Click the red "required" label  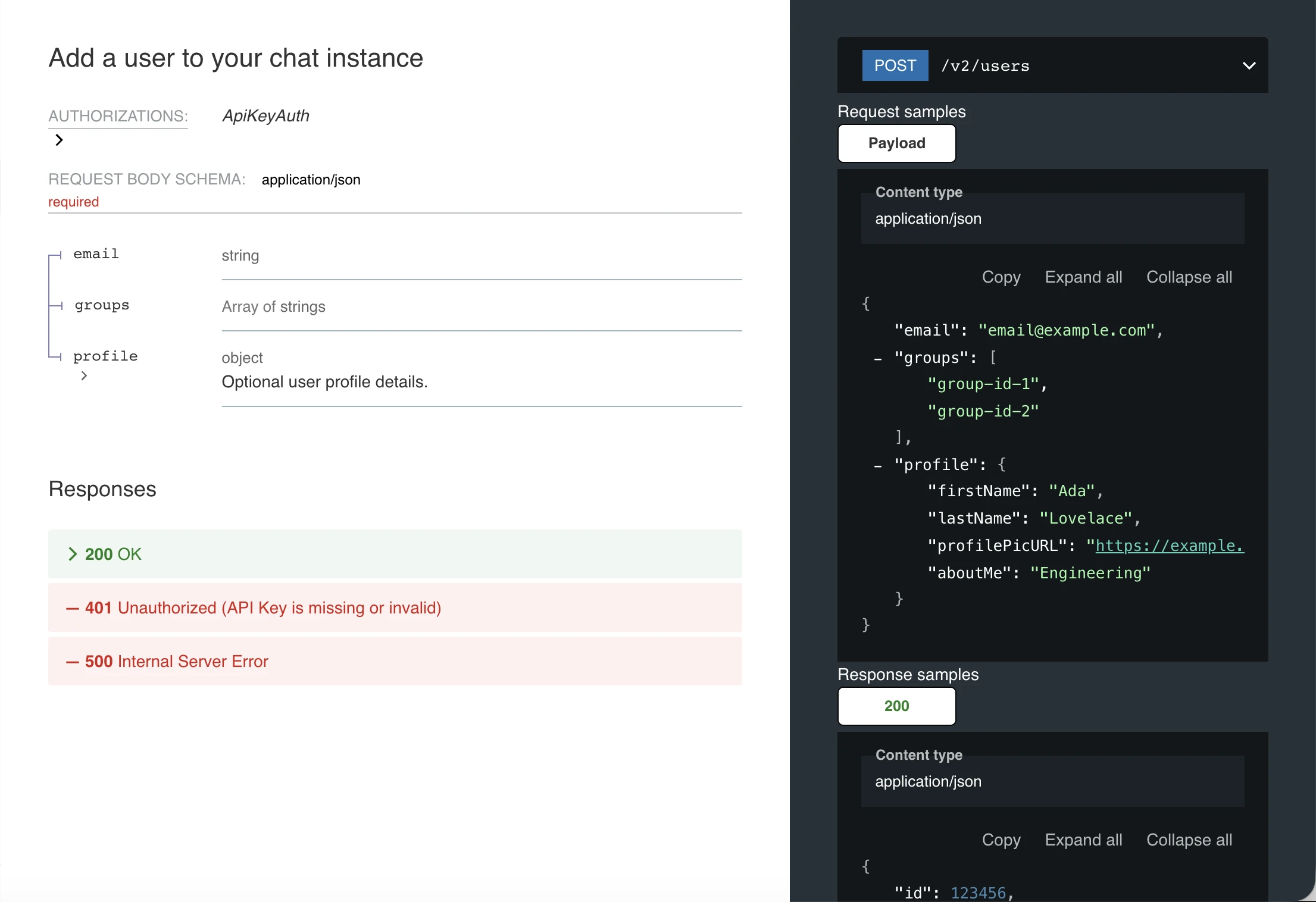(74, 202)
